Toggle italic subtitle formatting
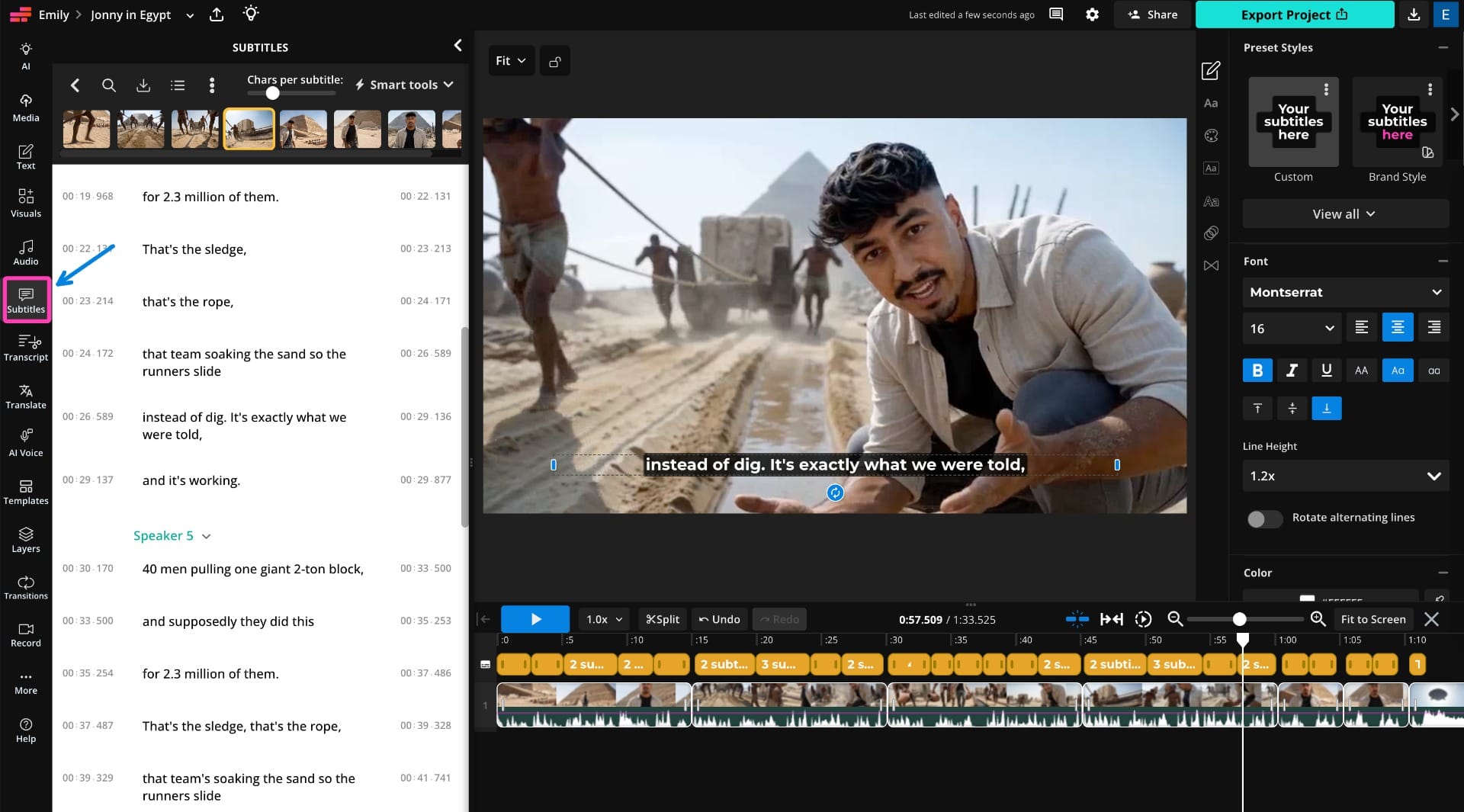 (x=1292, y=370)
